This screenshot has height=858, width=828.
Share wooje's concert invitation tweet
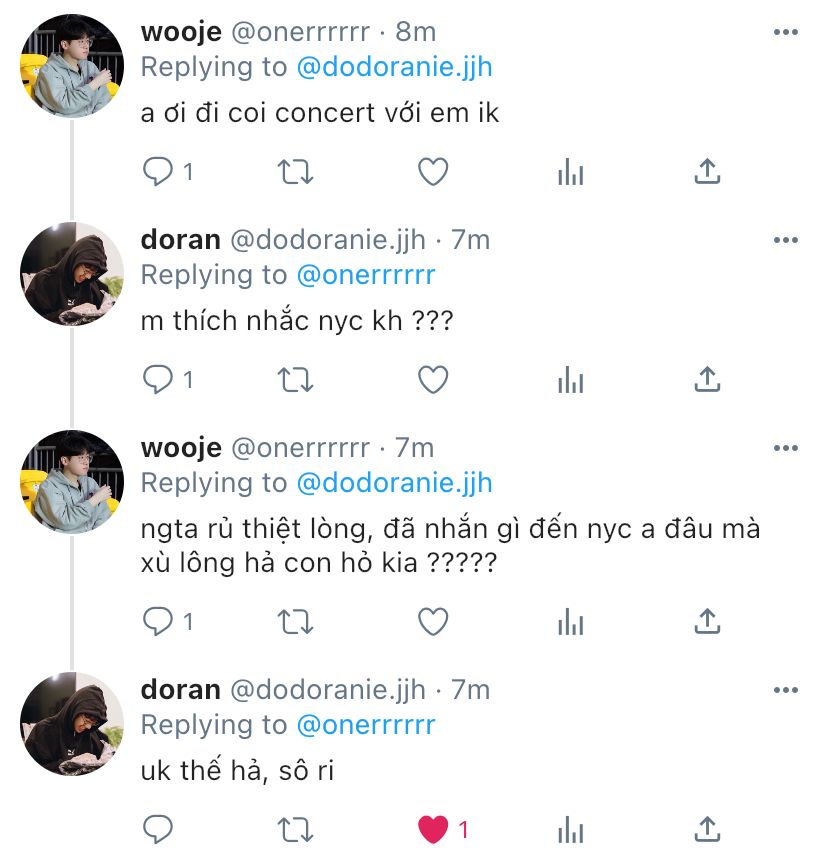[x=707, y=172]
